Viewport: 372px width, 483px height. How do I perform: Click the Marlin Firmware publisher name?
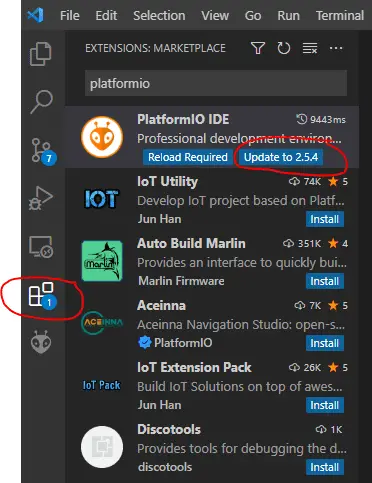tap(181, 281)
